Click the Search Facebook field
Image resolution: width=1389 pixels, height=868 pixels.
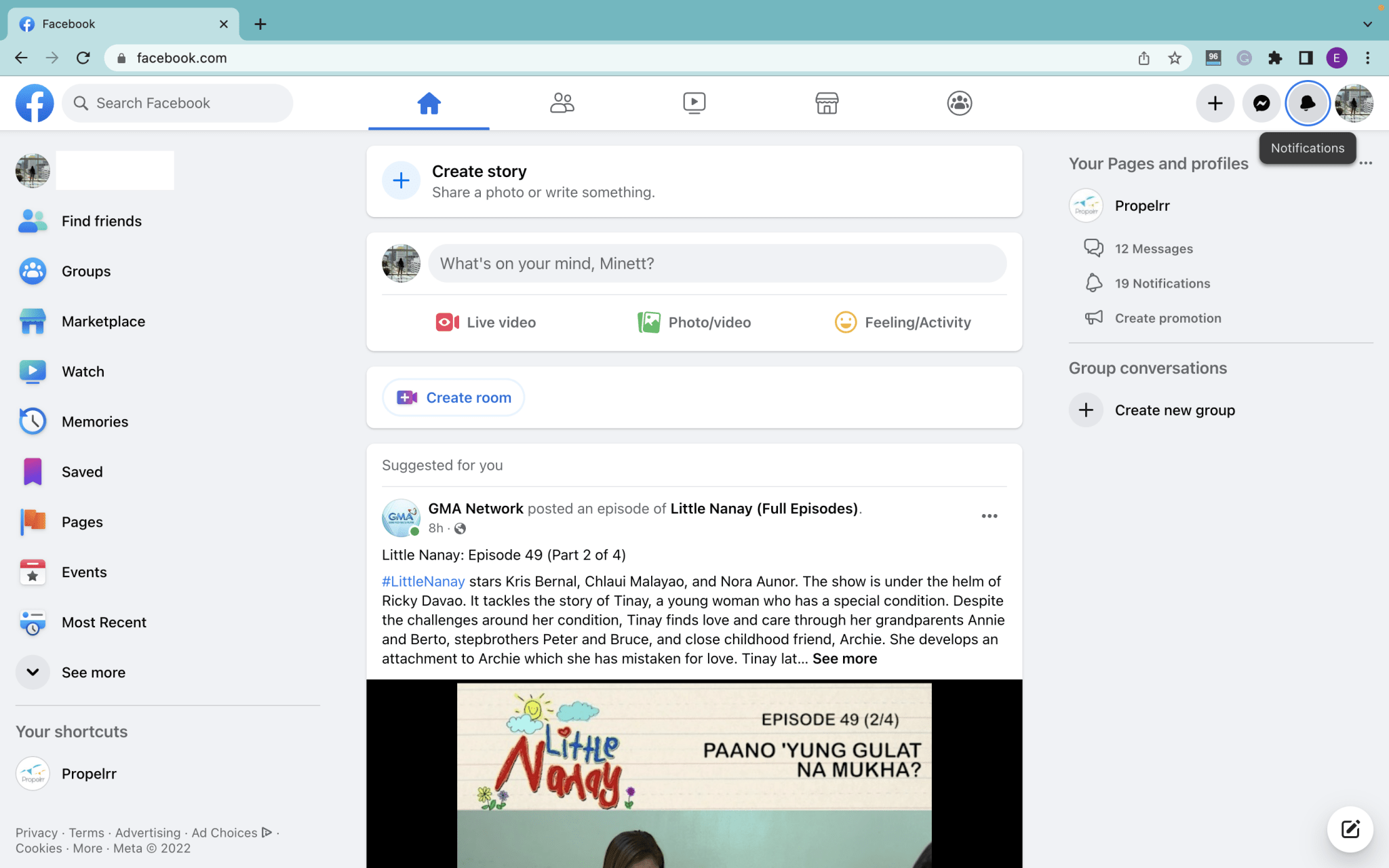coord(178,103)
